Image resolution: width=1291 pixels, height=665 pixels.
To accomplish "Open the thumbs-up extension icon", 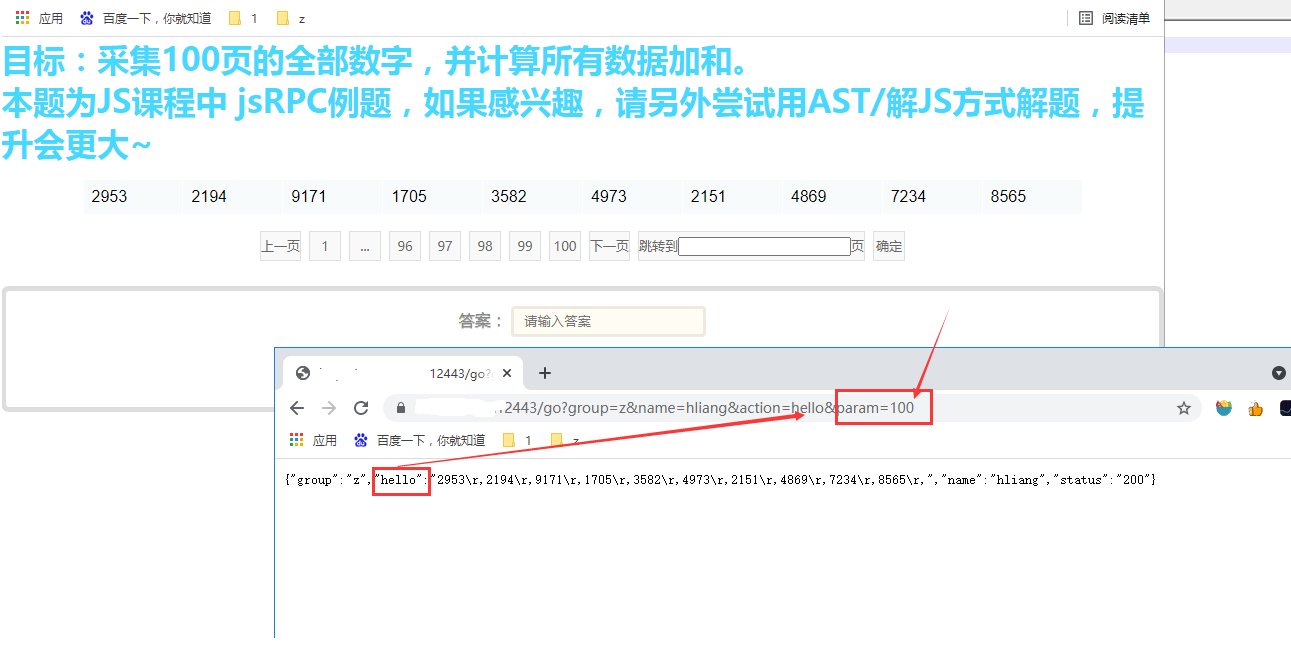I will tap(1256, 408).
